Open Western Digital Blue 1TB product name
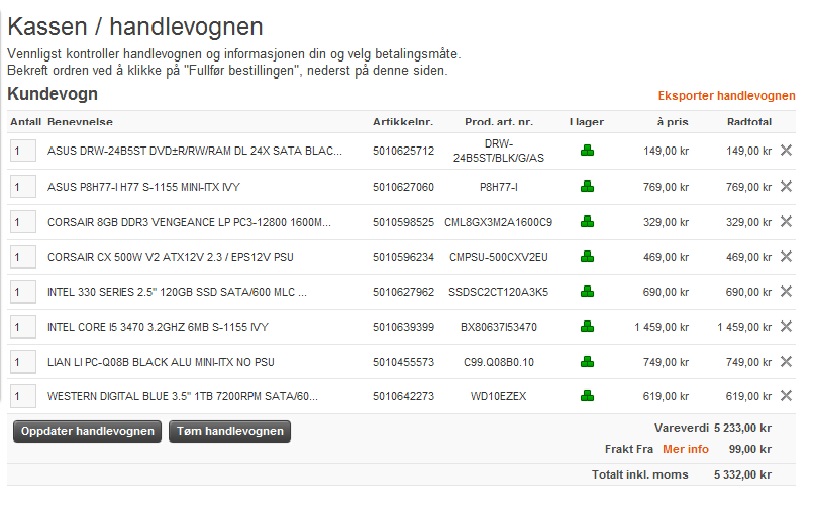Screen dimensions: 816x506 click(x=182, y=396)
